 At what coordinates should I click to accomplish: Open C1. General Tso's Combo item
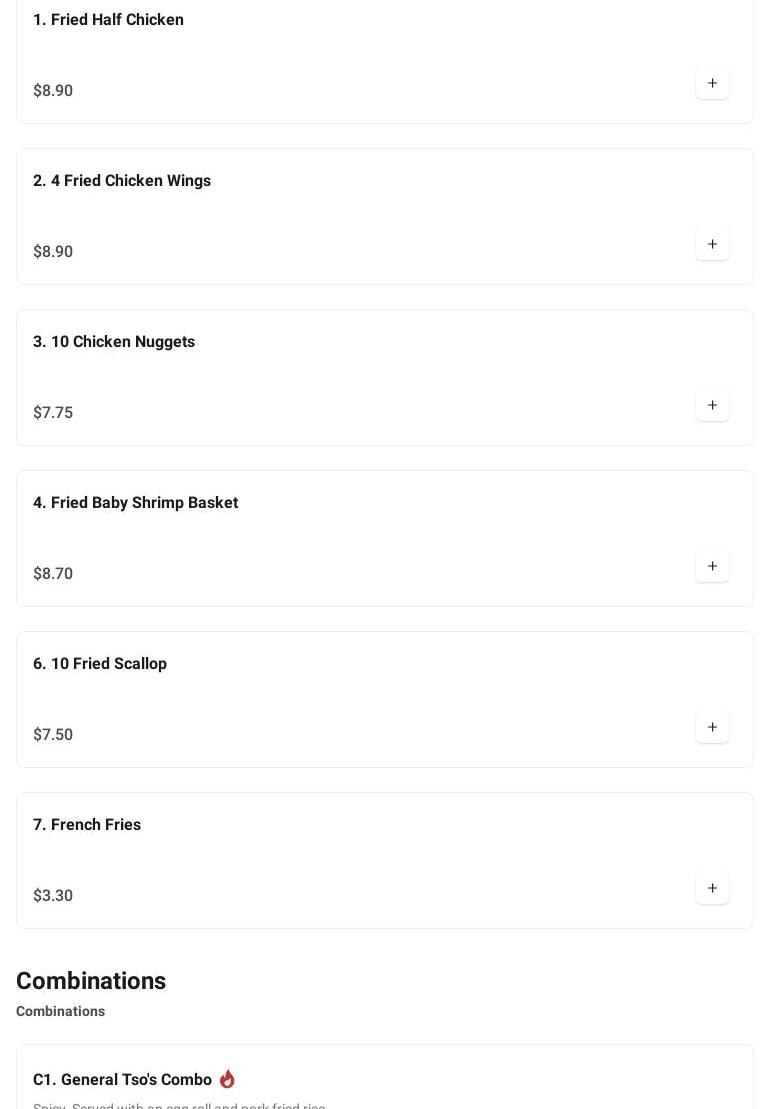(x=122, y=1080)
